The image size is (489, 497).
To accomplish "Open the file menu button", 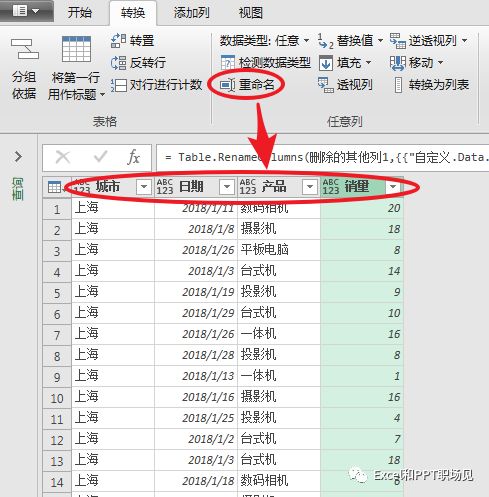I will click(x=26, y=11).
